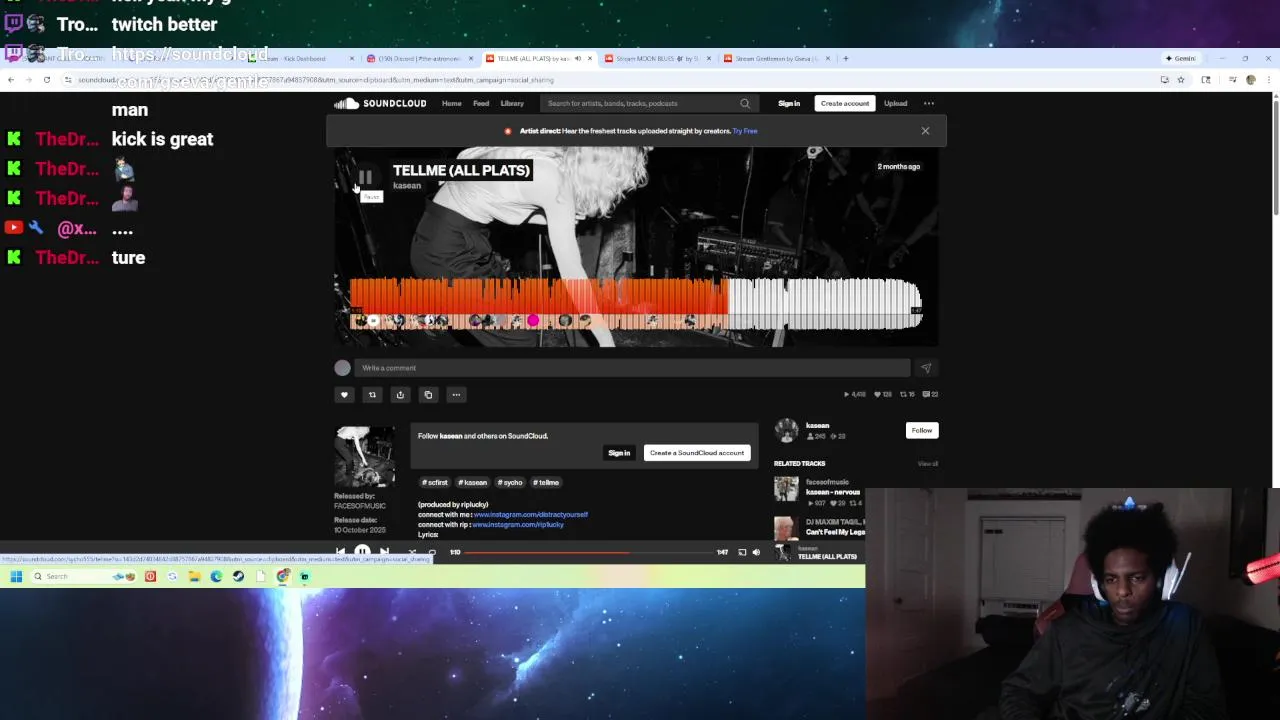Click the SoundCloud logo
This screenshot has height=720, width=1280.
380,103
